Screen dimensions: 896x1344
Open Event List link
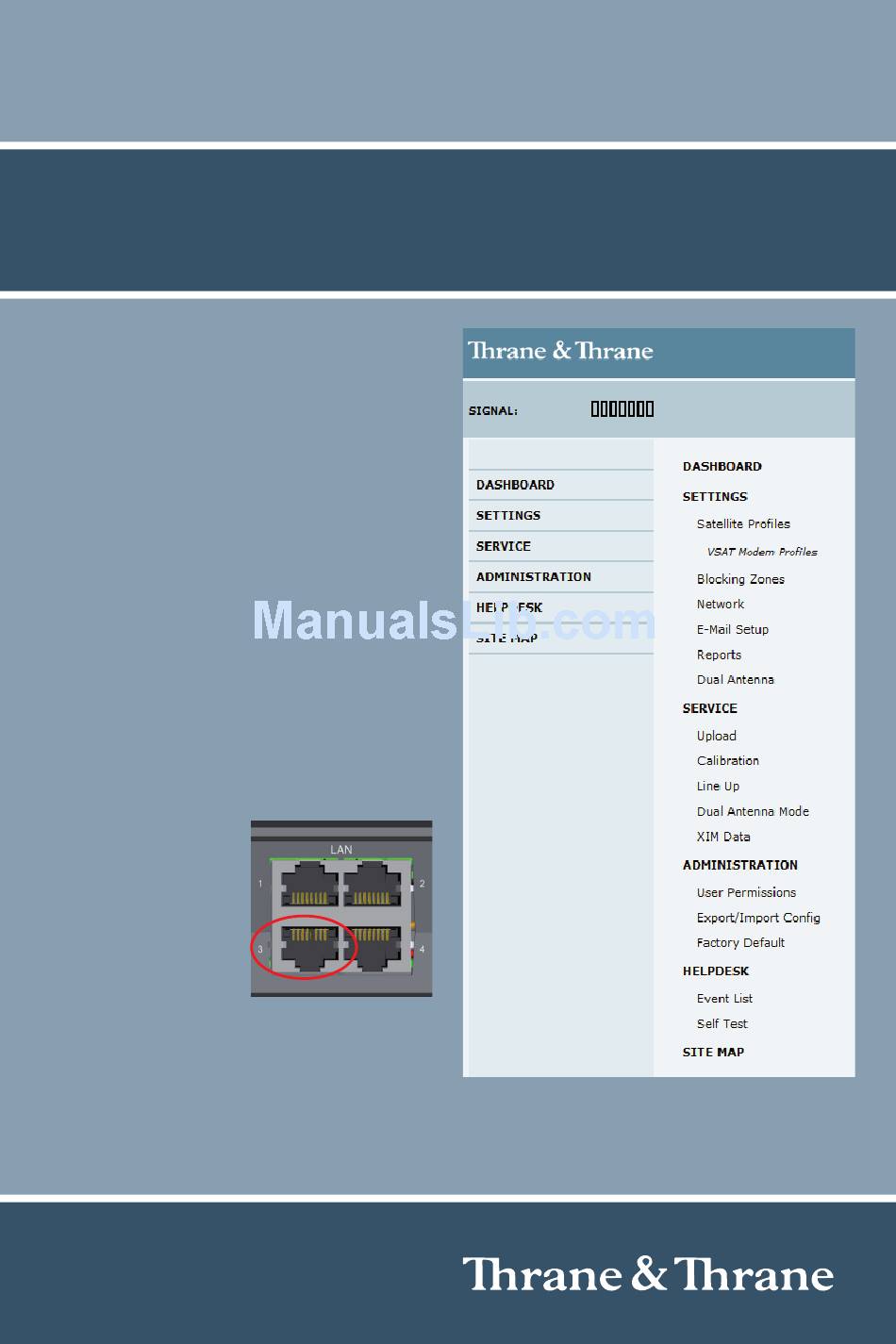(x=724, y=999)
